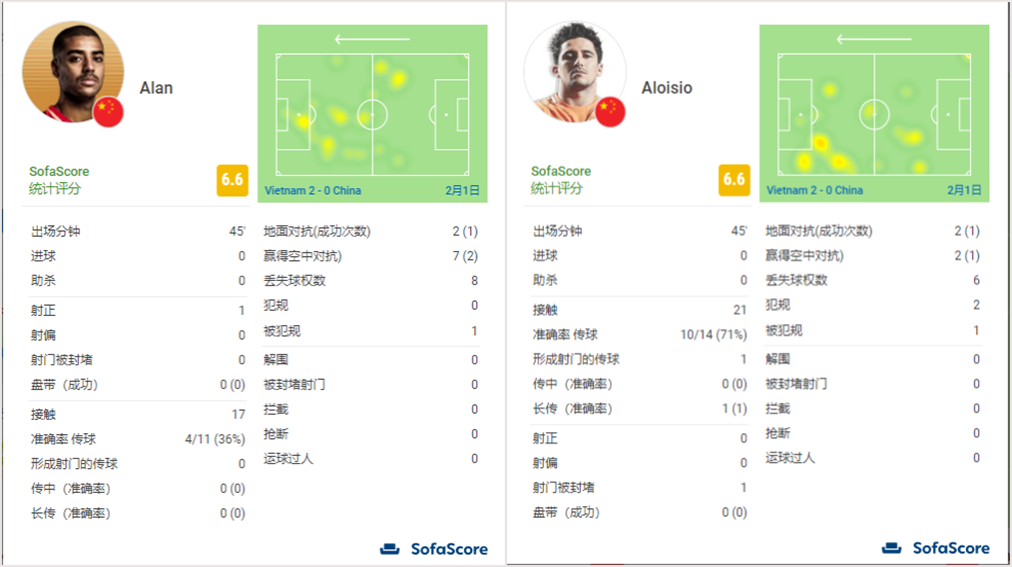This screenshot has width=1012, height=567.
Task: Click Alan's player portrait photo
Action: click(x=73, y=72)
